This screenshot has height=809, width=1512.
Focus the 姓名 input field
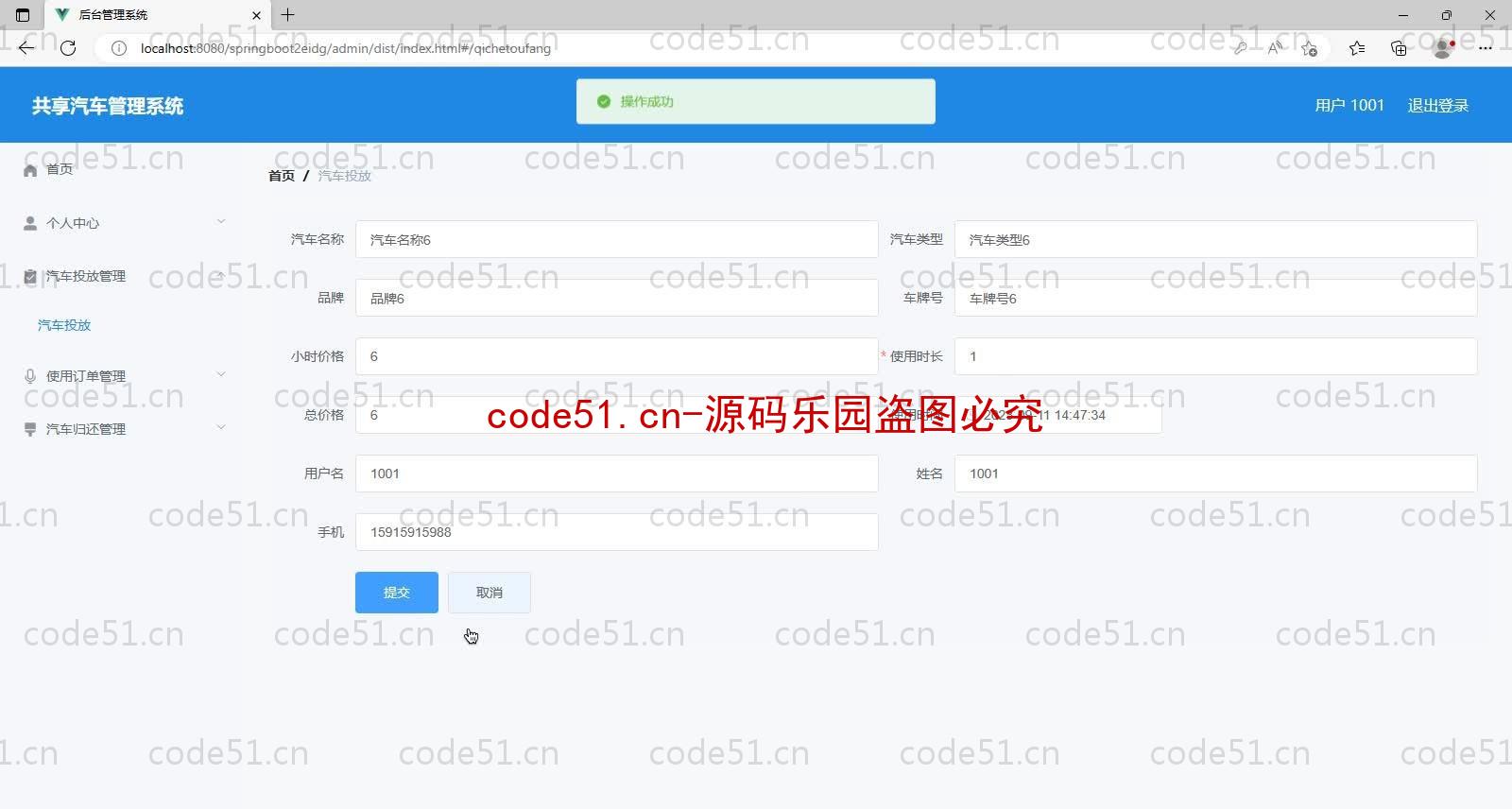[x=1216, y=474]
